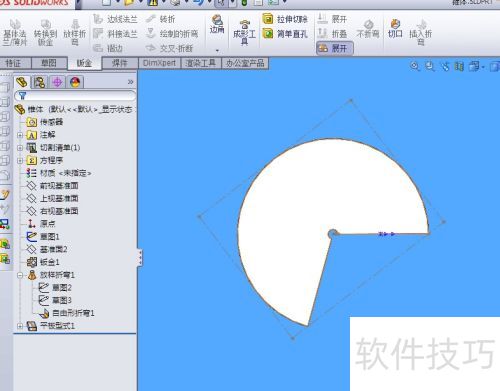Select the 边线法兰 edge flange tool
The width and height of the screenshot is (500, 391).
click(x=115, y=19)
